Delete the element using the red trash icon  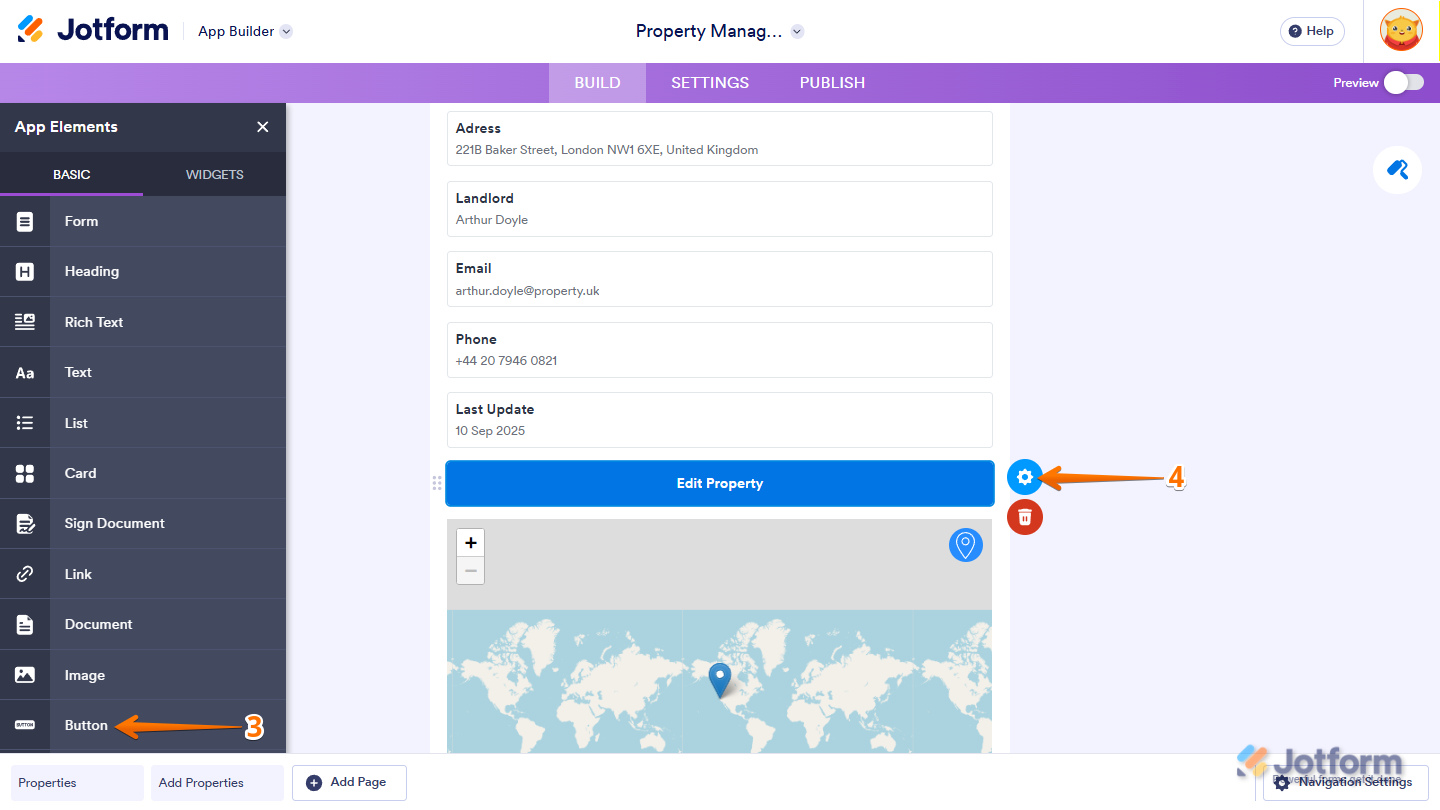[1024, 517]
